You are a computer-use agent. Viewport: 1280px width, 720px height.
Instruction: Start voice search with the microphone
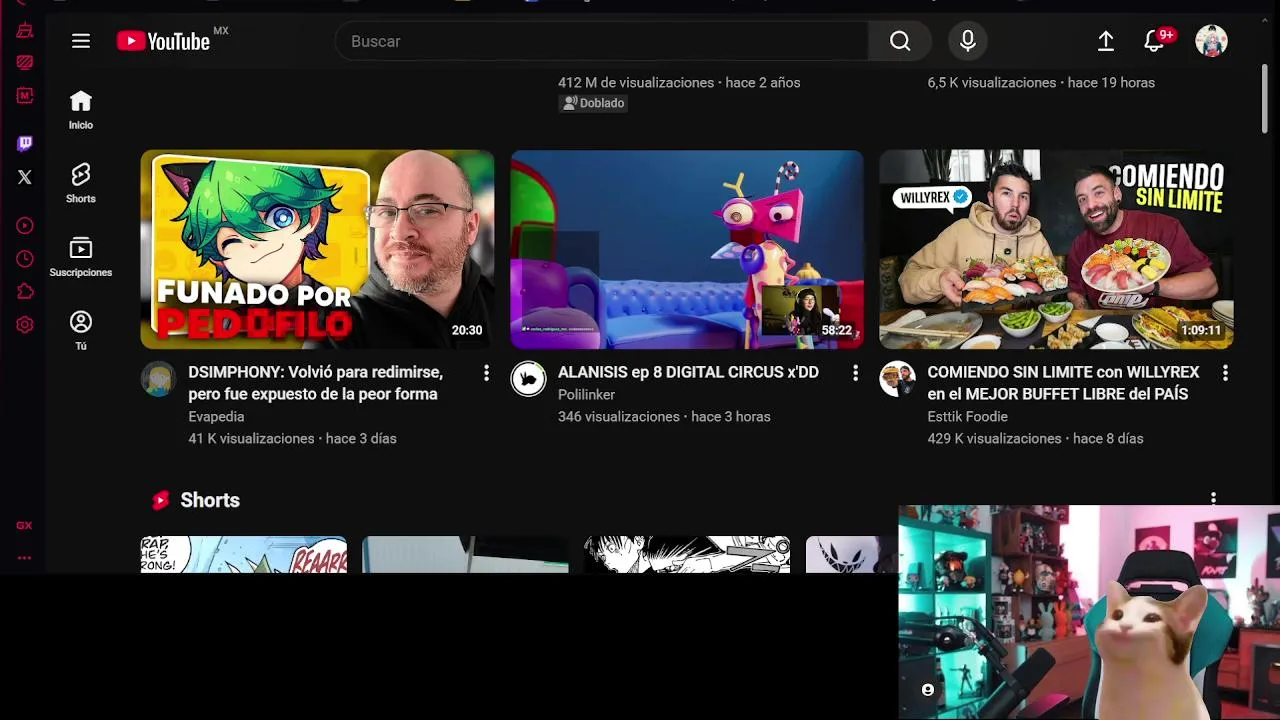click(x=967, y=41)
